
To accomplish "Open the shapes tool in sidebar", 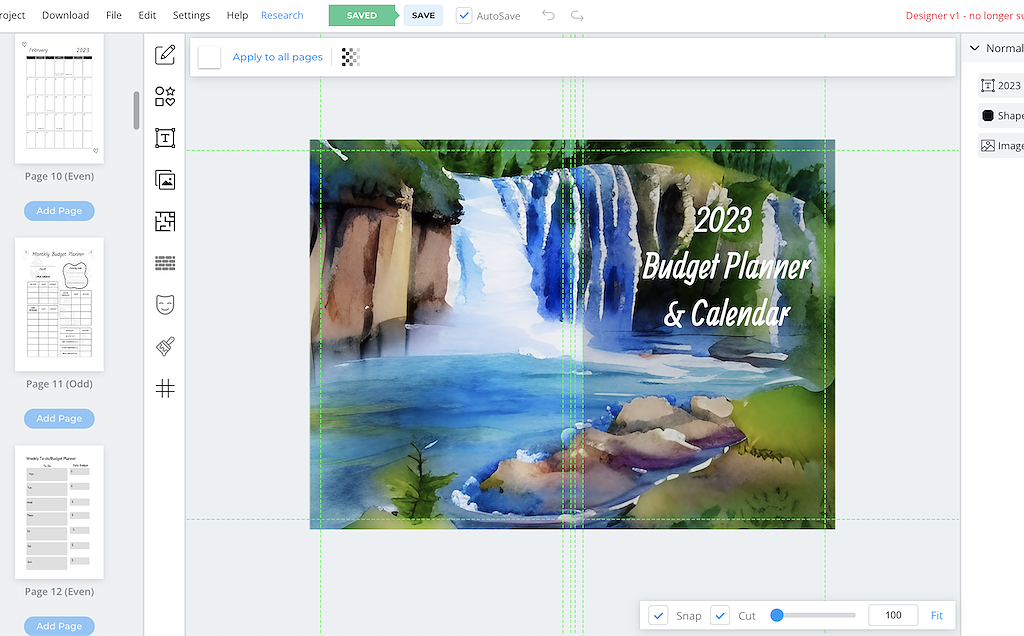I will coord(165,96).
